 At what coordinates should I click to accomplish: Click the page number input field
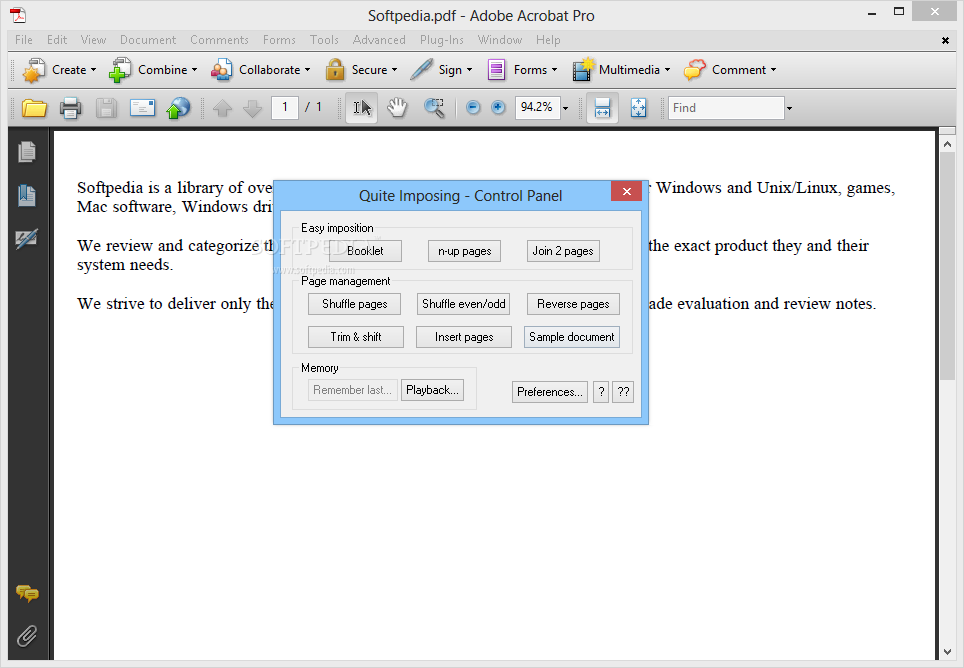(285, 108)
